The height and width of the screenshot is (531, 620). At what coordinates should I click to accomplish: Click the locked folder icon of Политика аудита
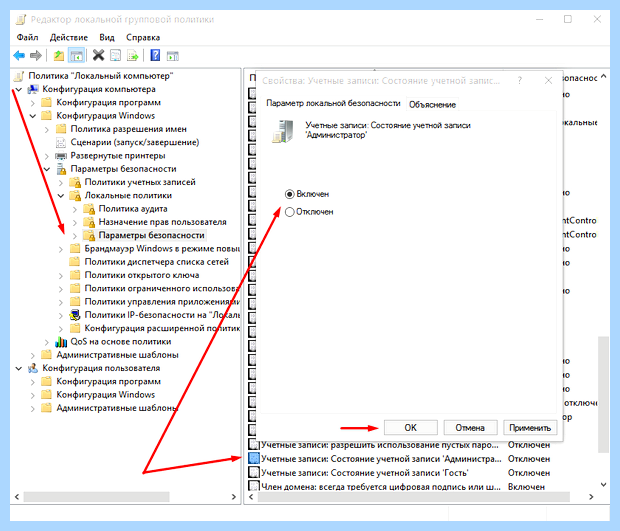coord(89,209)
